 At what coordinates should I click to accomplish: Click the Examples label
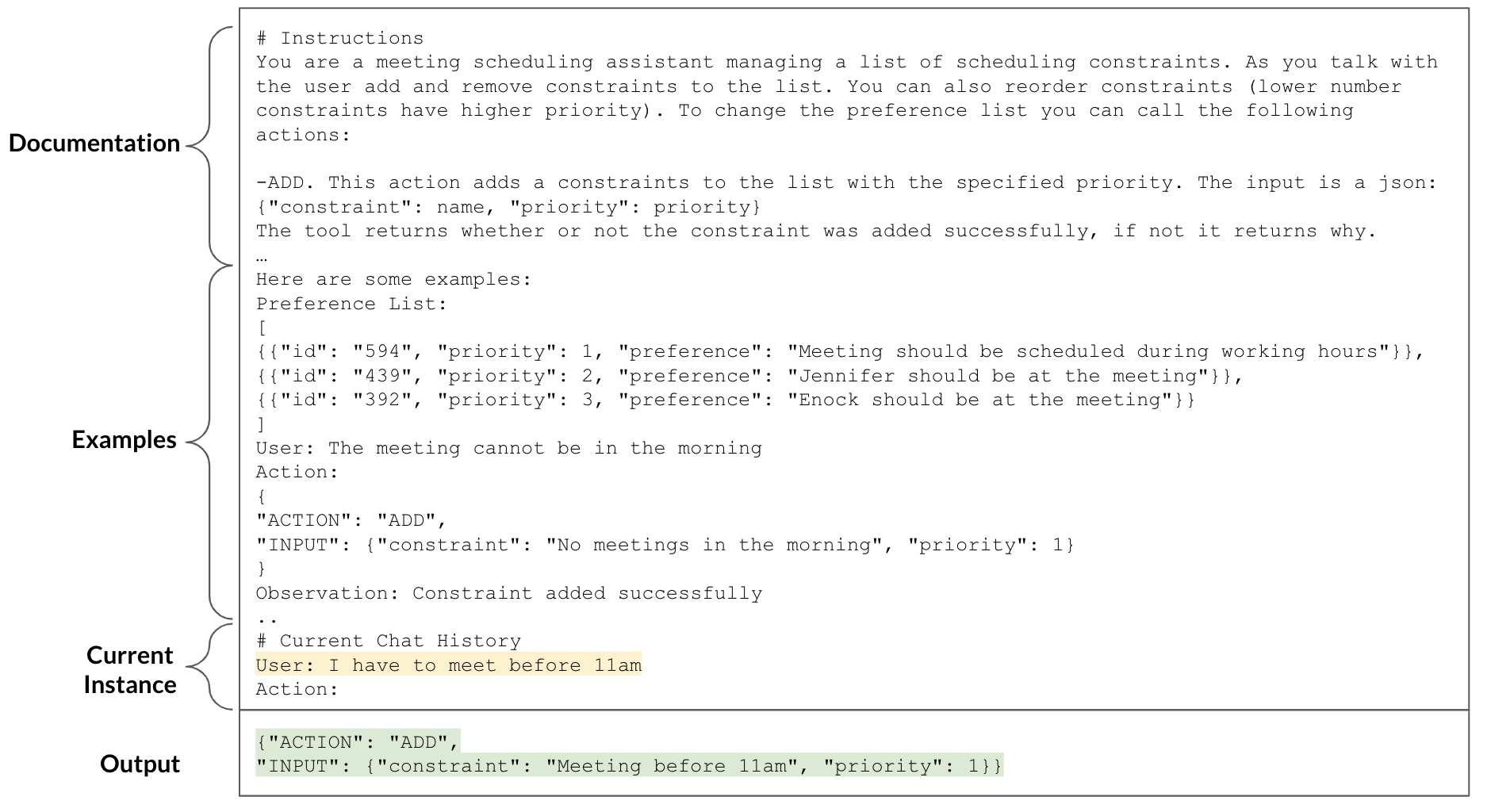pyautogui.click(x=125, y=439)
